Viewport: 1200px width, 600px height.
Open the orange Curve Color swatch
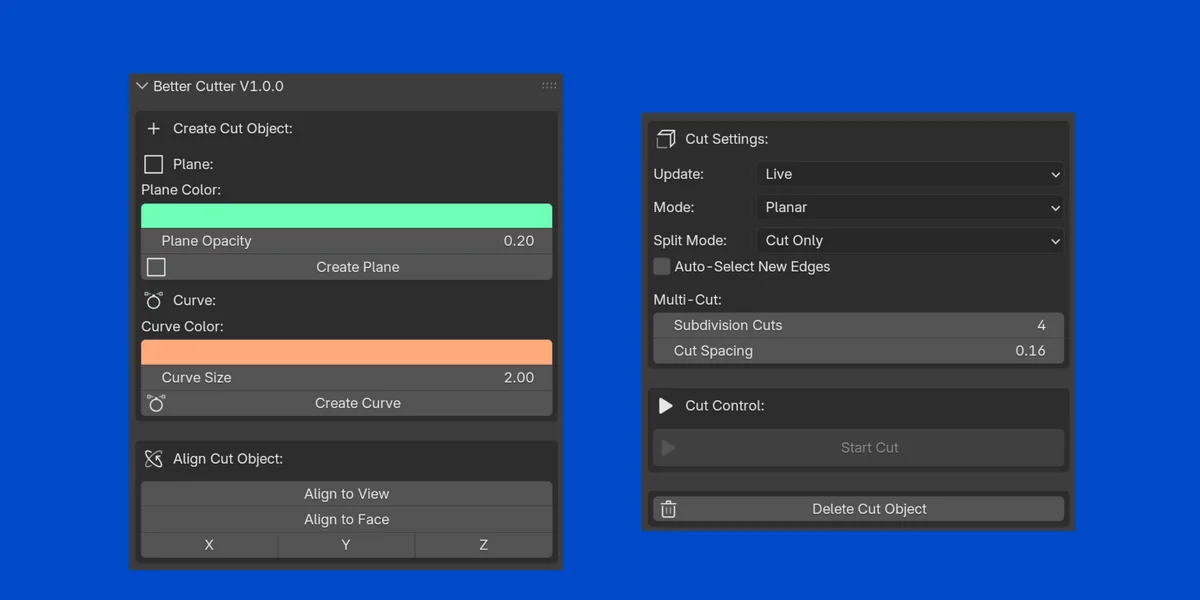[346, 352]
